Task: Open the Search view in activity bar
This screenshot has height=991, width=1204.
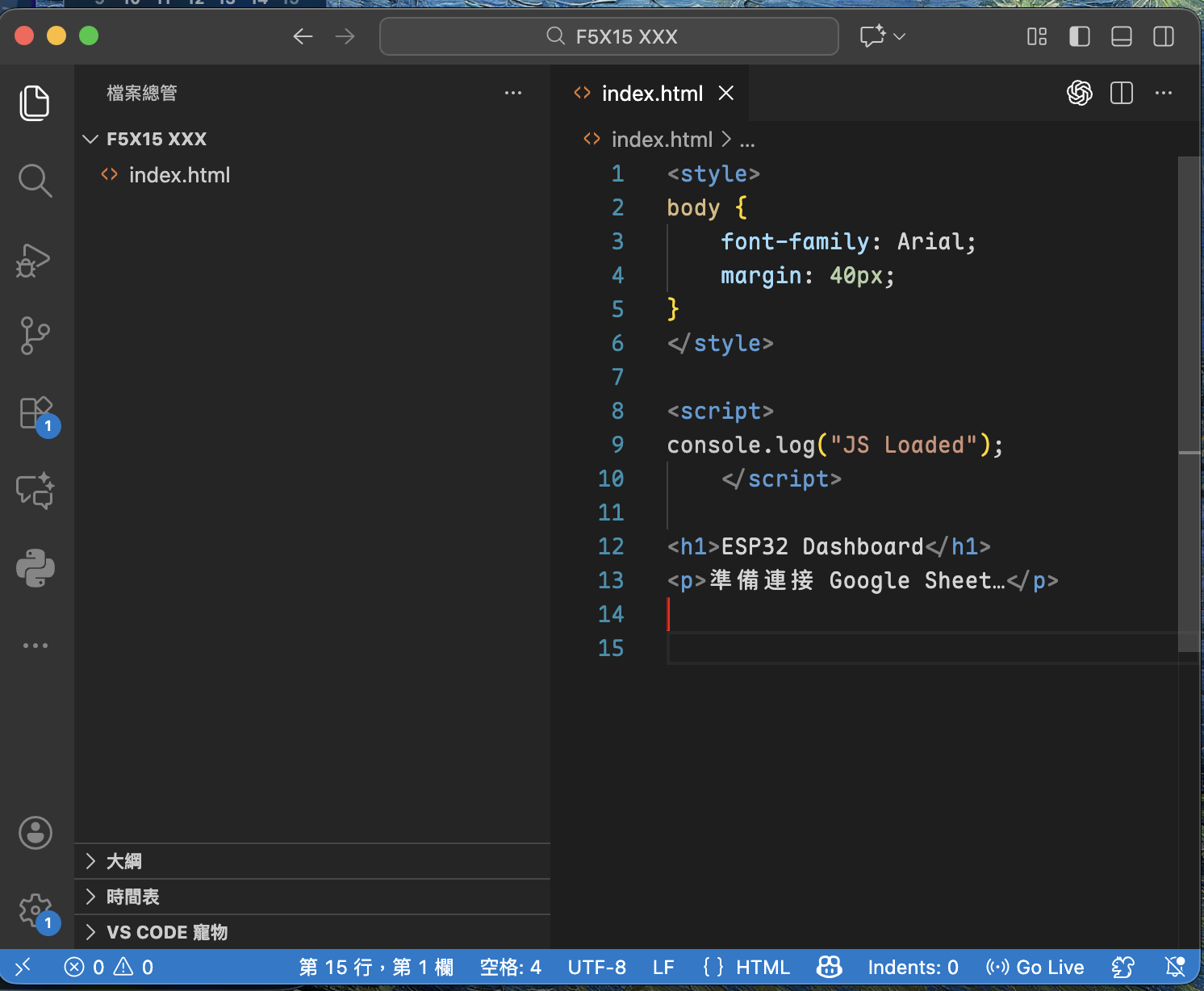Action: pyautogui.click(x=35, y=181)
